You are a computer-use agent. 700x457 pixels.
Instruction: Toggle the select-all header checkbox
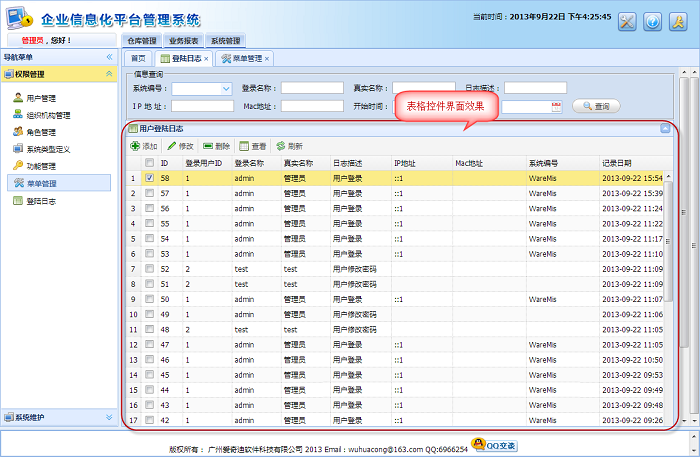tap(150, 163)
